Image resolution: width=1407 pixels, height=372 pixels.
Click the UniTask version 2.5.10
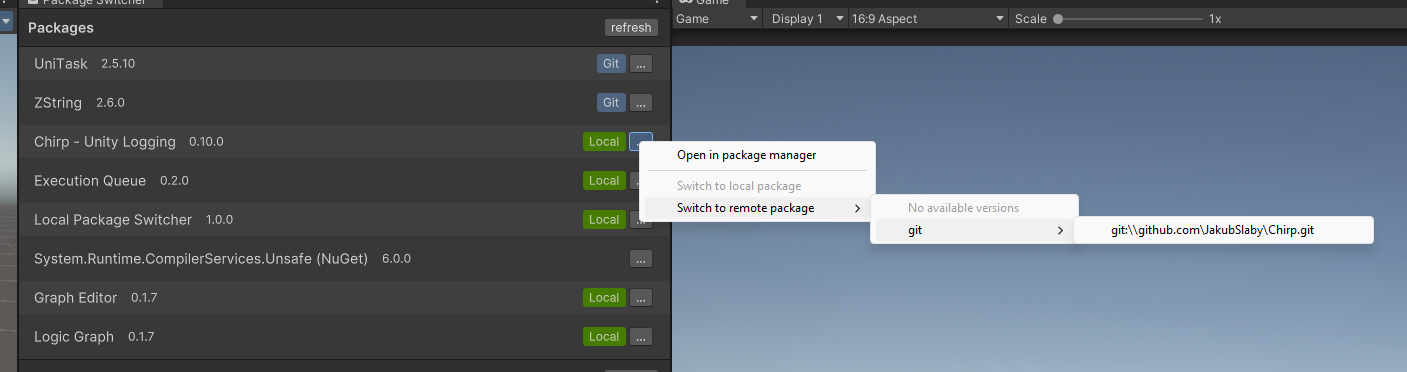[118, 63]
